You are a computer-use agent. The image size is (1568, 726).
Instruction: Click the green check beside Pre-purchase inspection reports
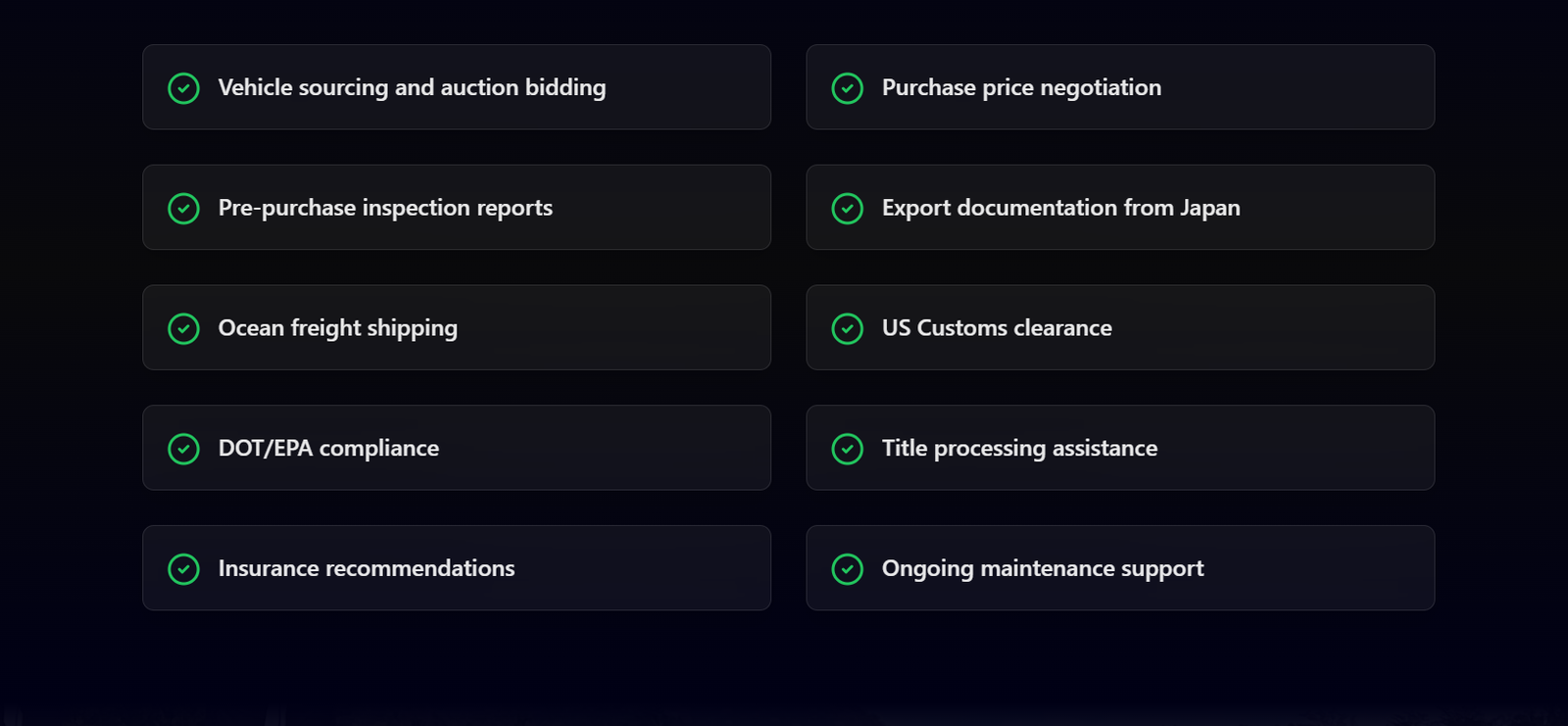[x=183, y=209]
